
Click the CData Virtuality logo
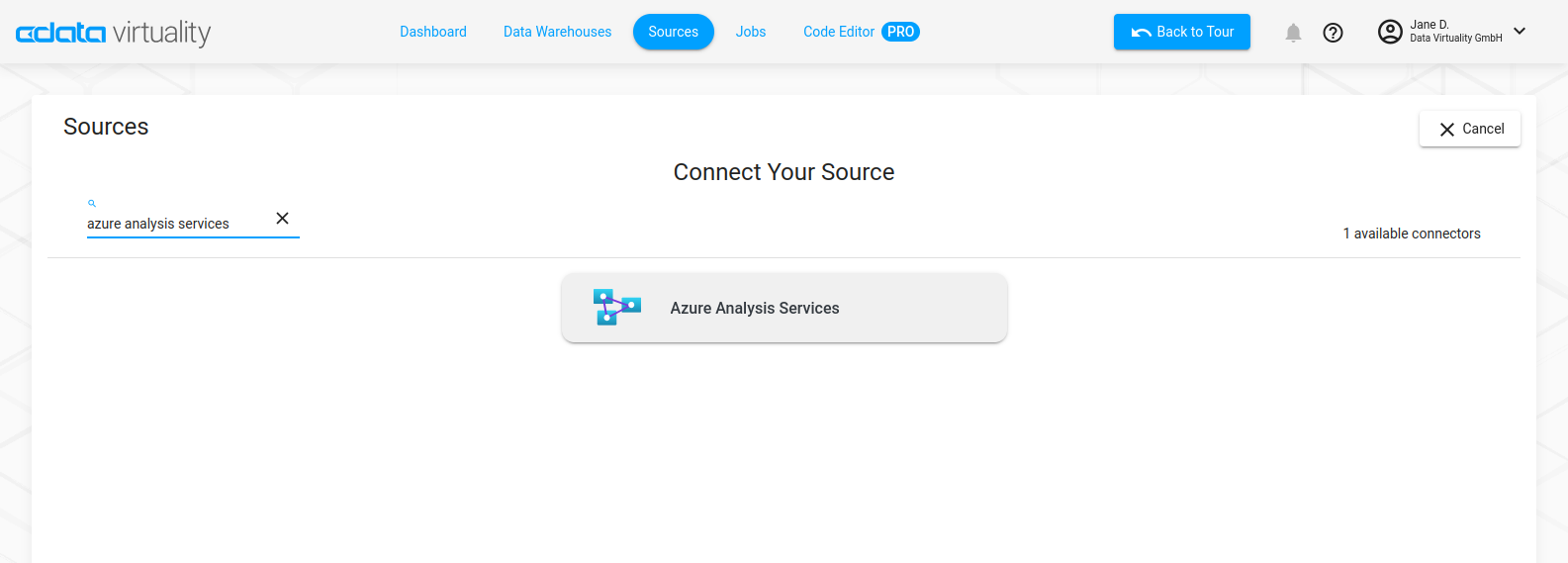[113, 33]
